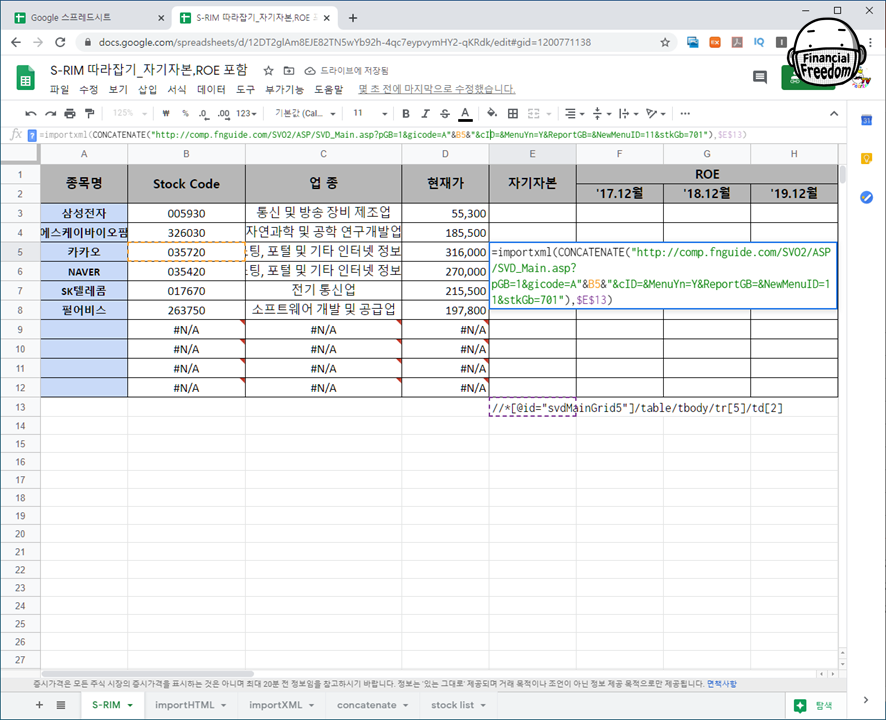The width and height of the screenshot is (886, 720).
Task: Select cell with 삼성전자
Action: pos(84,213)
